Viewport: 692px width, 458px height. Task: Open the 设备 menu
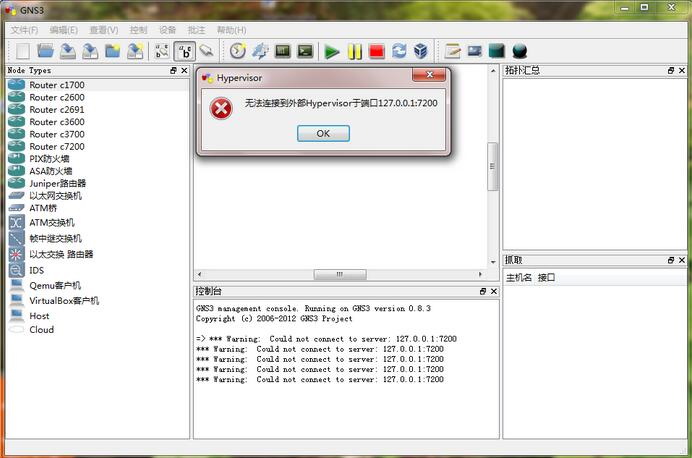coord(167,30)
